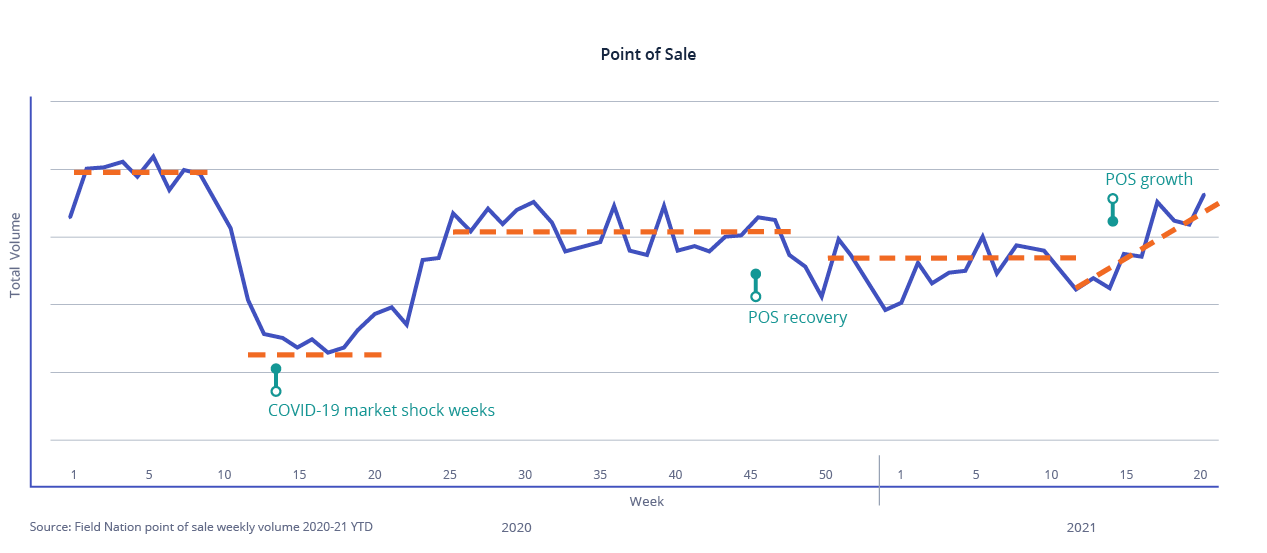Click week 20 tick label in 2021
Image resolution: width=1267 pixels, height=553 pixels.
coord(1200,474)
